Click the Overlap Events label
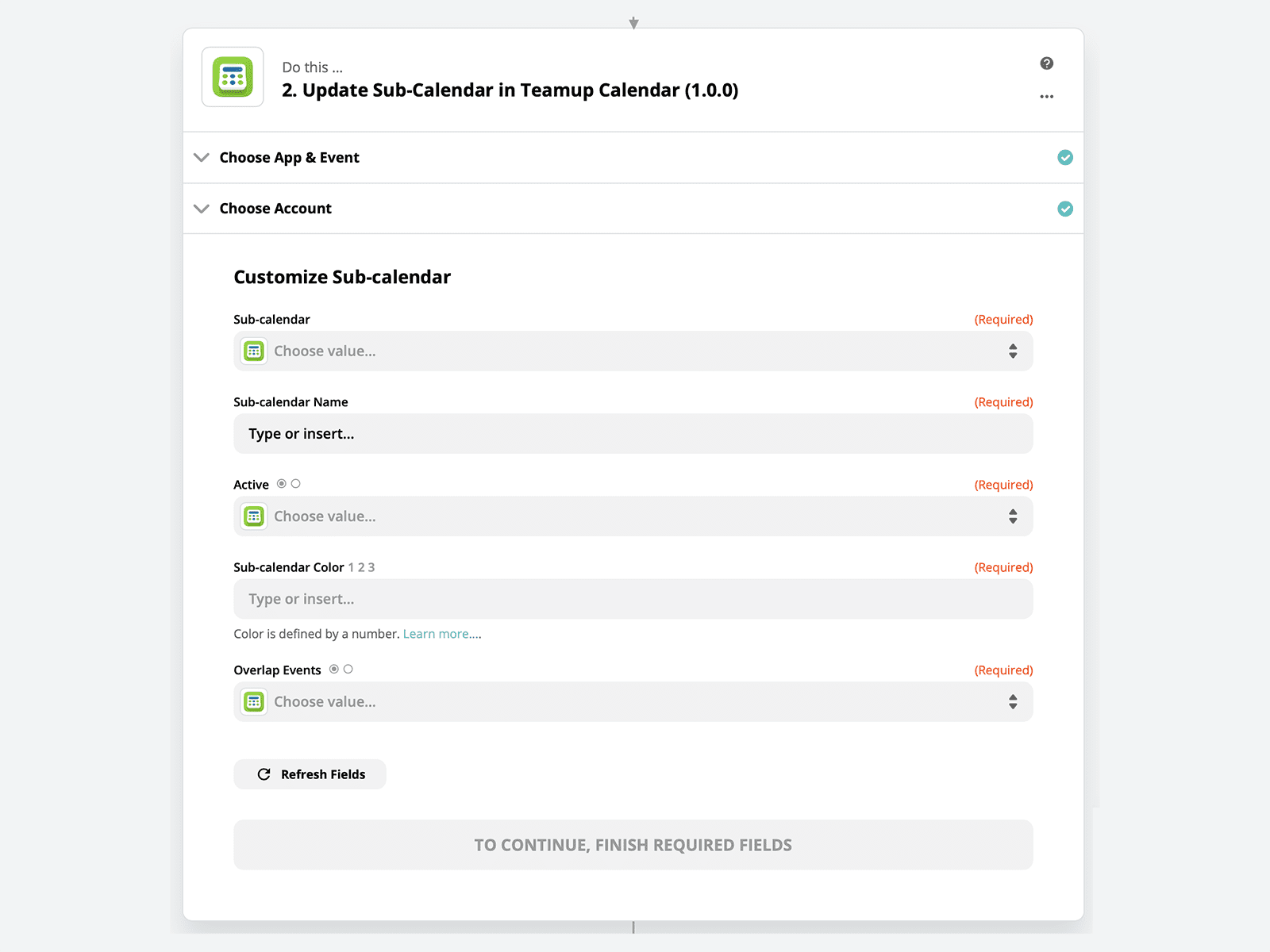The height and width of the screenshot is (952, 1270). [277, 670]
